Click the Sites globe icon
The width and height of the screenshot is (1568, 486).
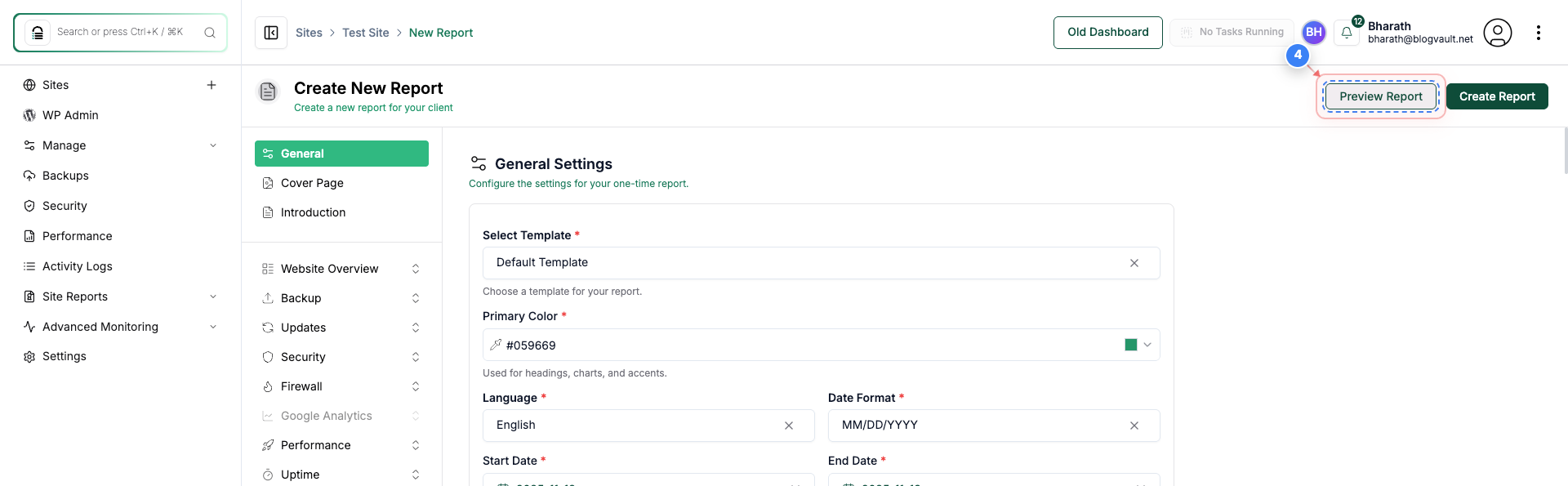coord(29,85)
